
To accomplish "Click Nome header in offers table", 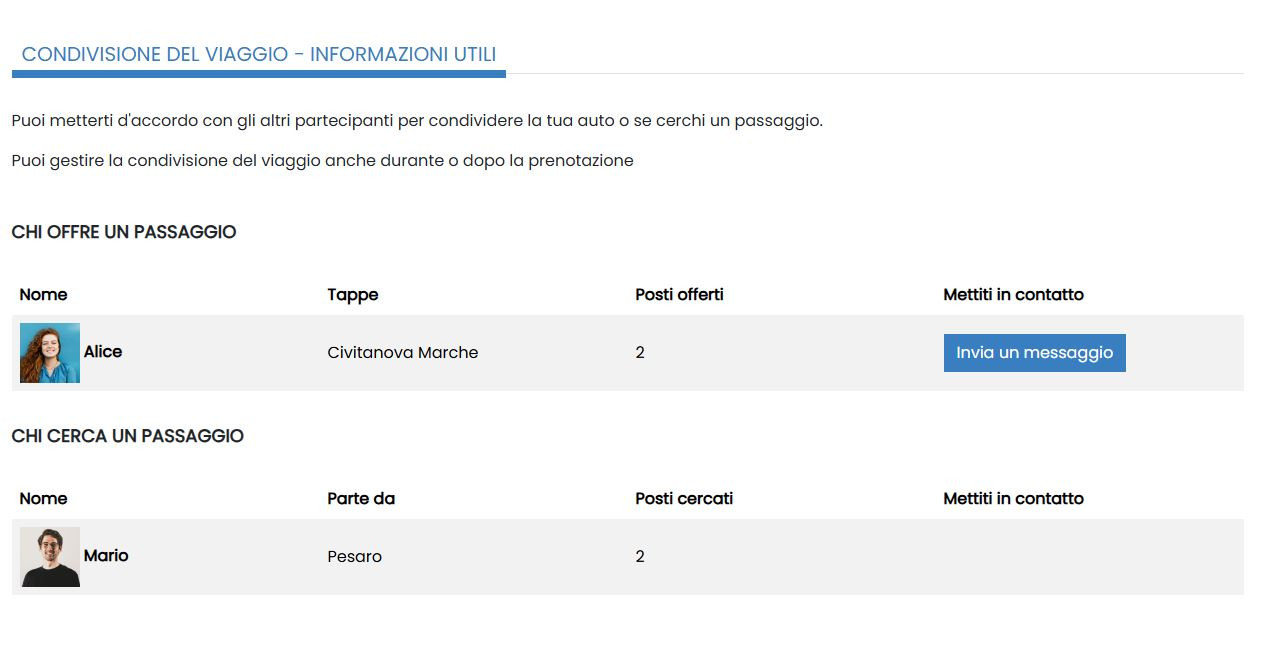I will (44, 295).
